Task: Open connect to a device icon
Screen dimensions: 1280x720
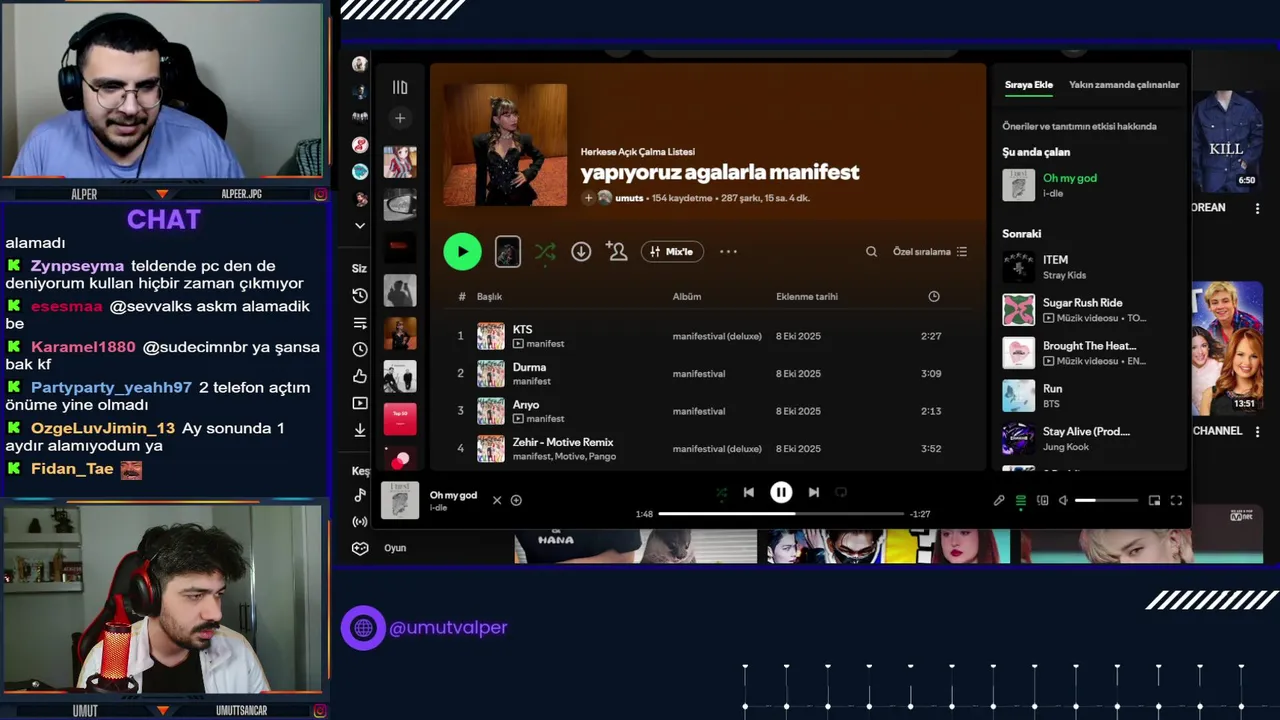Action: click(1042, 500)
